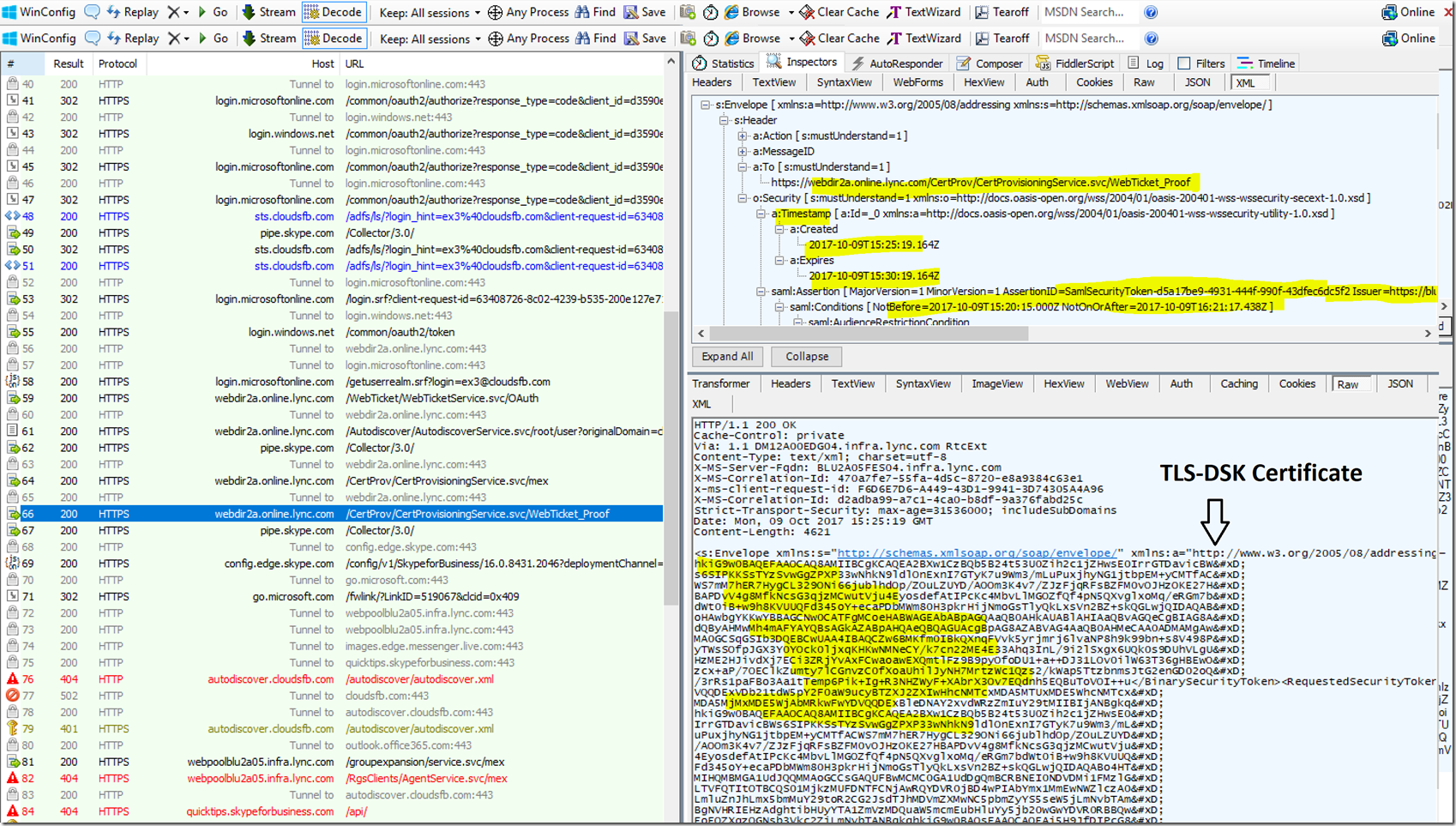Sort sessions by the Protocol column header
The image size is (1456, 826).
pos(117,63)
